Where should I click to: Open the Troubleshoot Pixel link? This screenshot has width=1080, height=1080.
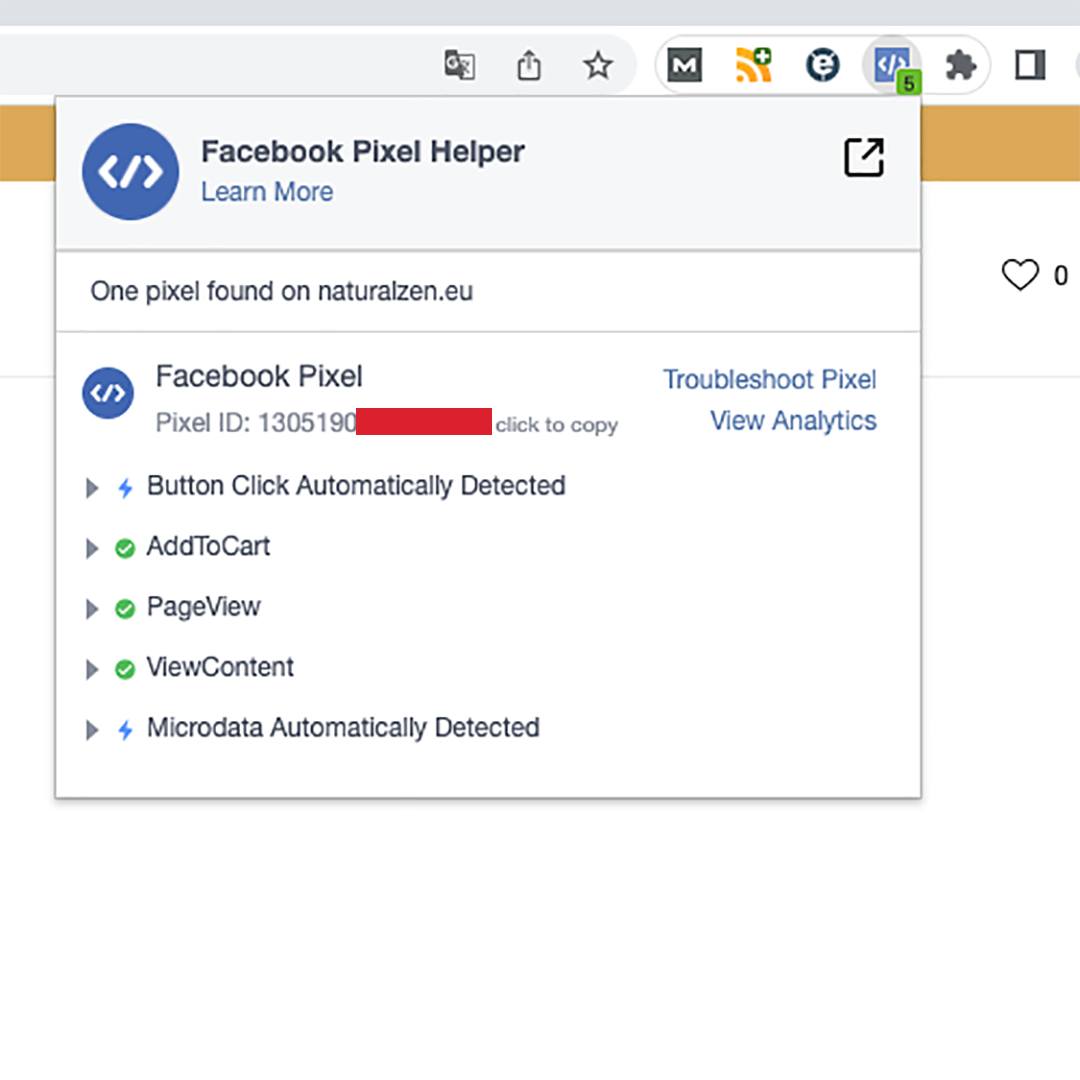[769, 379]
